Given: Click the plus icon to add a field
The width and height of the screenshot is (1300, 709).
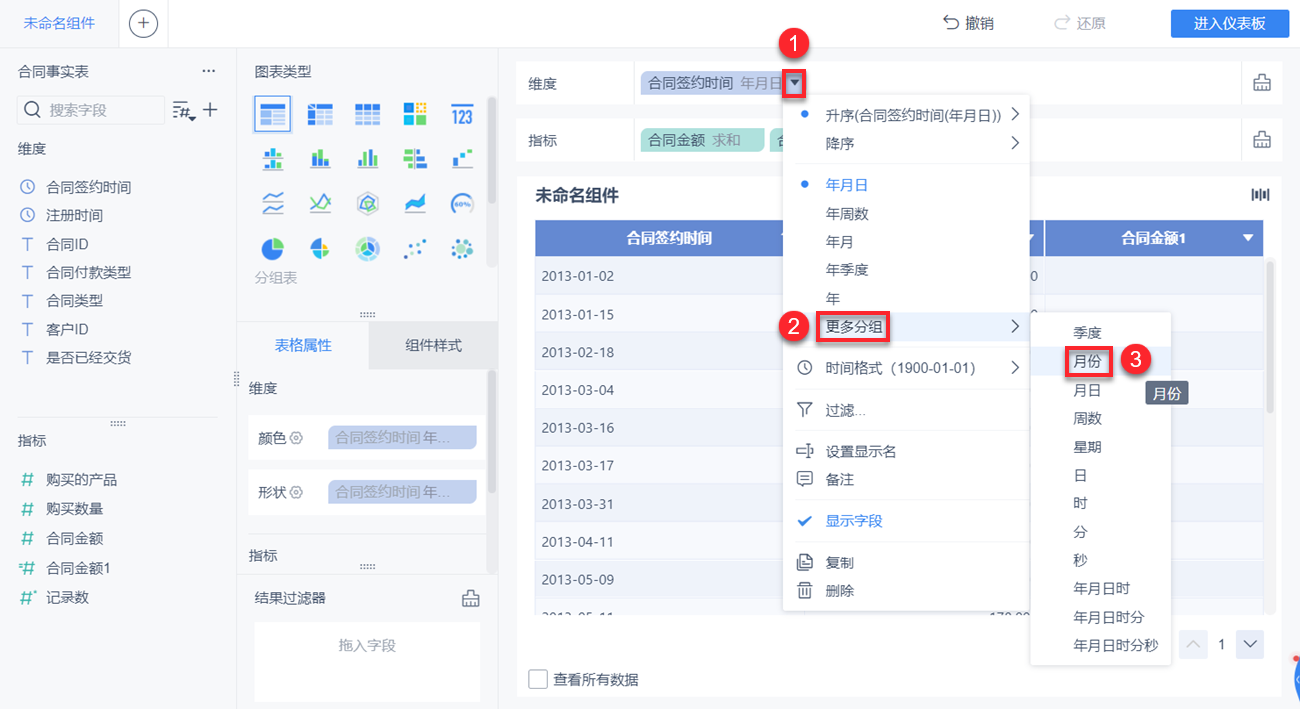Looking at the screenshot, I should point(210,110).
